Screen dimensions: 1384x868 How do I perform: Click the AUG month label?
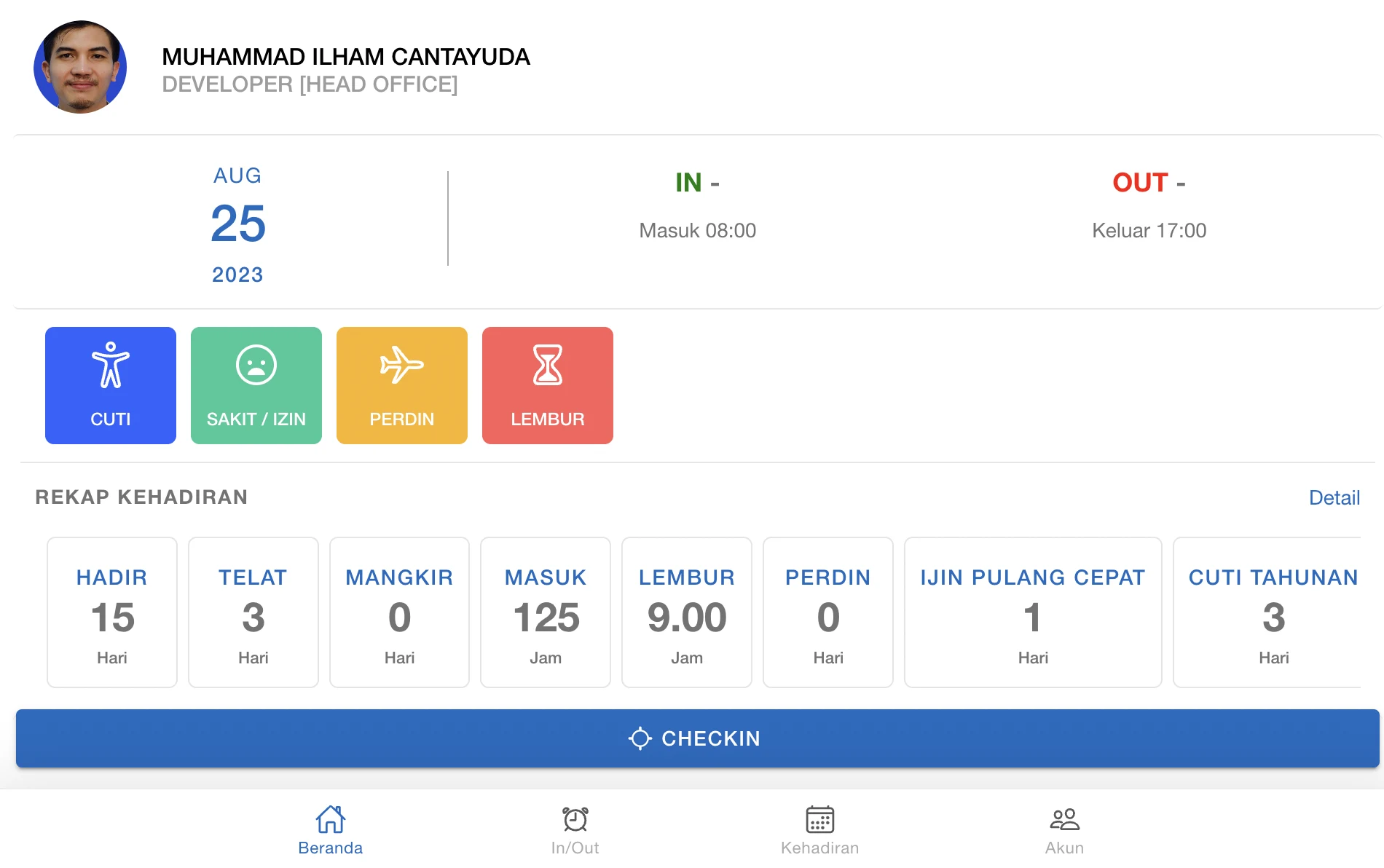coord(237,175)
